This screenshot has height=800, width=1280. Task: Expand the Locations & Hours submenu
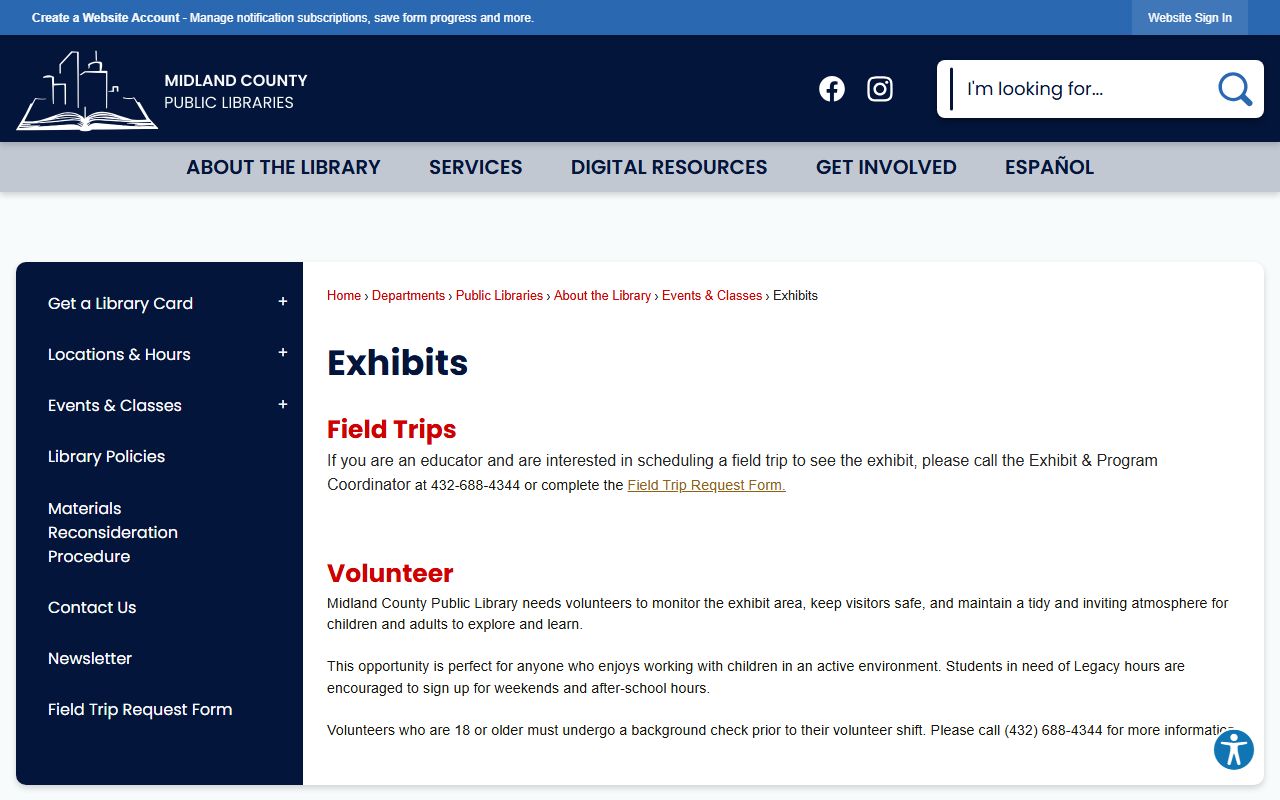(283, 353)
